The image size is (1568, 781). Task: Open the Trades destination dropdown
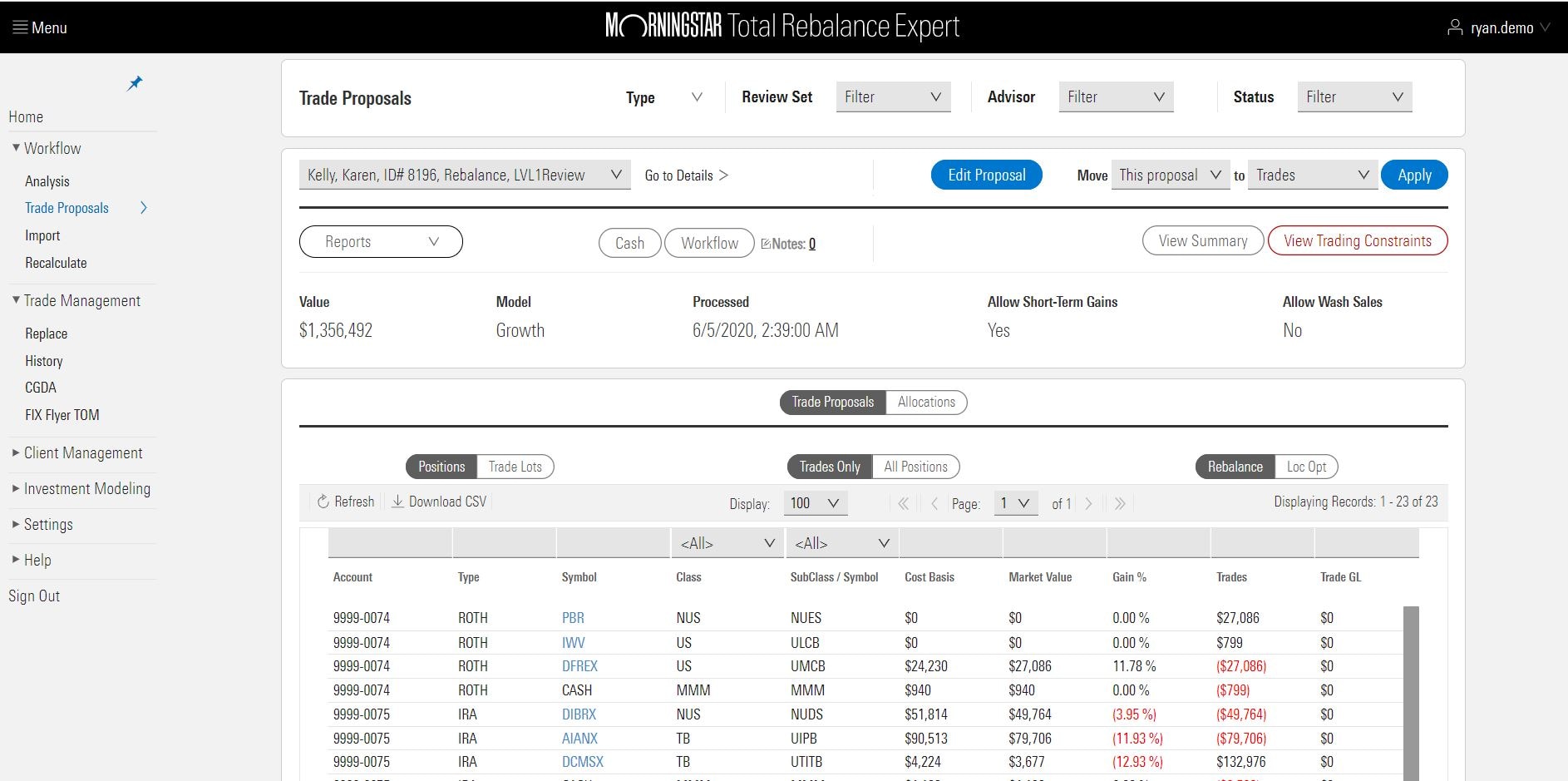pos(1313,175)
